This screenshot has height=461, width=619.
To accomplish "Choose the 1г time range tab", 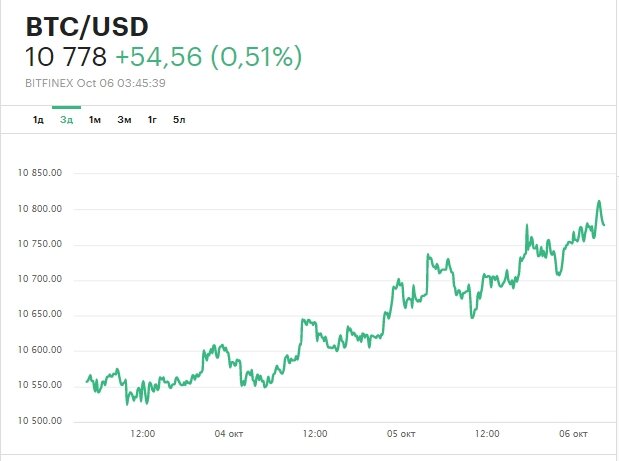I will coord(152,120).
